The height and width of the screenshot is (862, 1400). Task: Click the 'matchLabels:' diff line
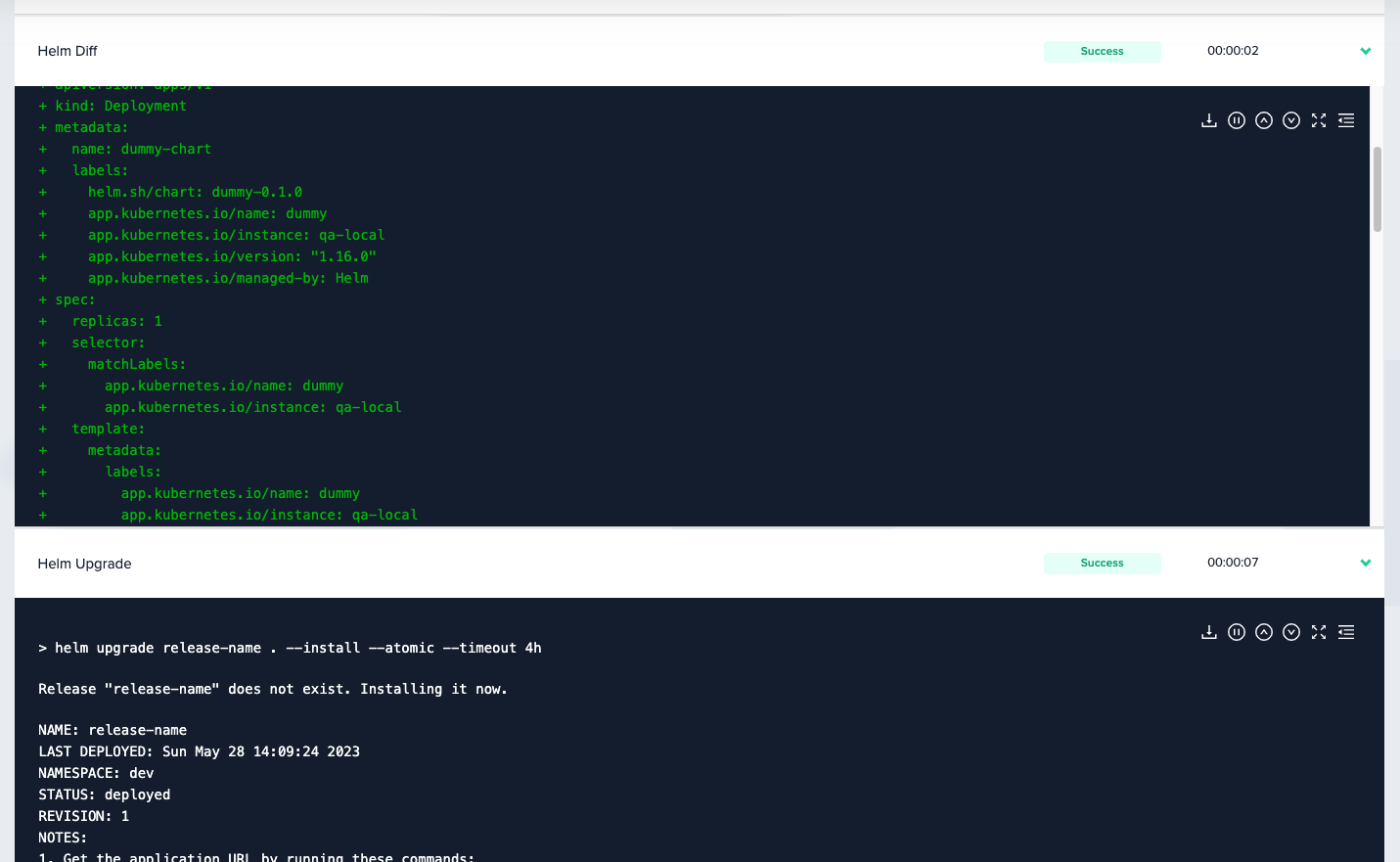[x=113, y=364]
